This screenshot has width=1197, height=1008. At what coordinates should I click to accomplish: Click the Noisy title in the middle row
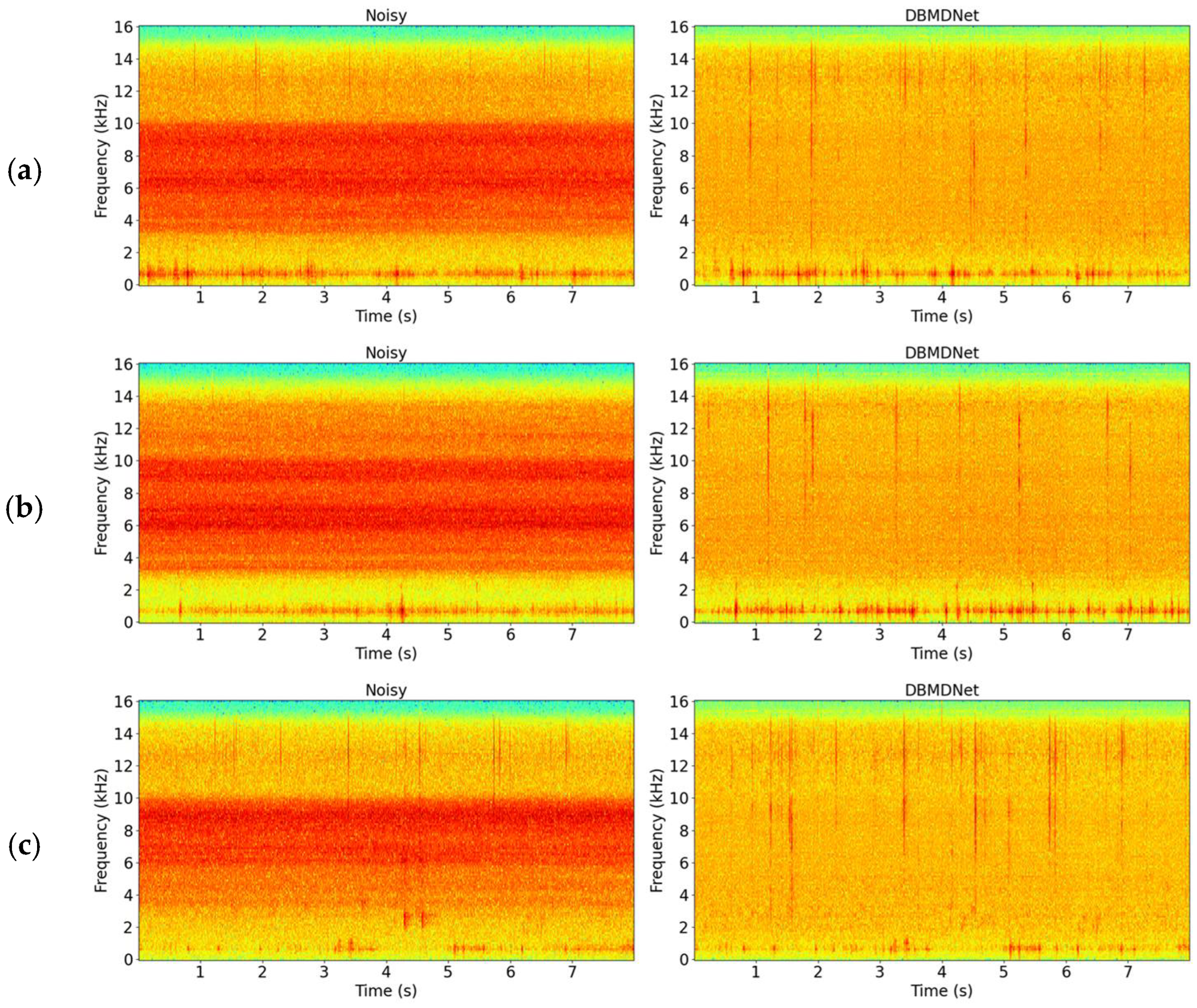tap(386, 353)
